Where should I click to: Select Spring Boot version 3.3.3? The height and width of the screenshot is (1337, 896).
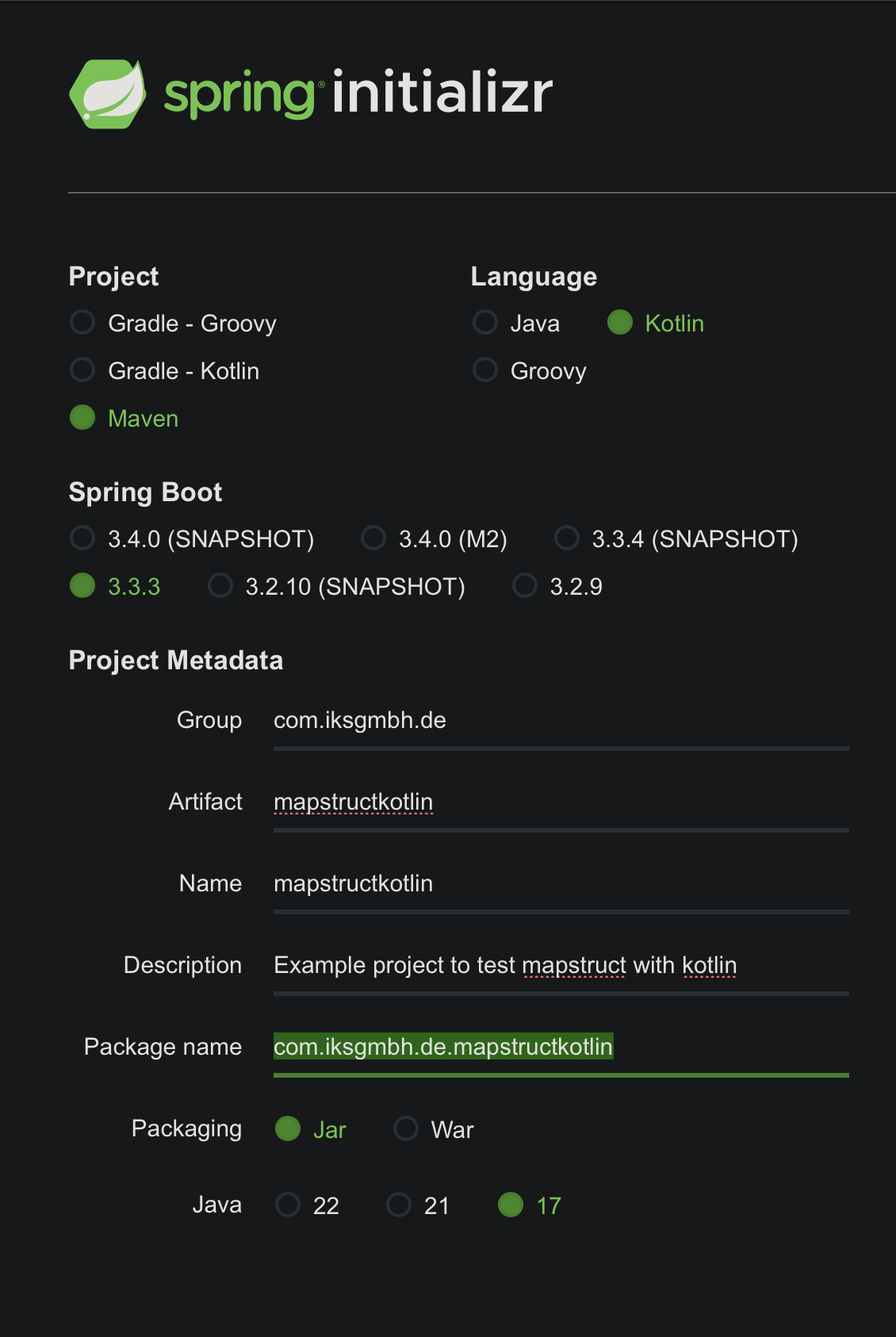click(x=82, y=586)
